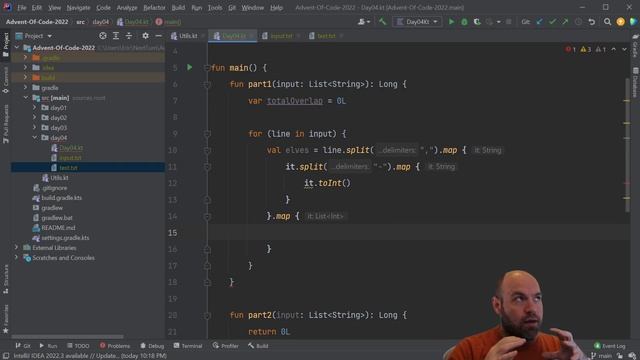Open the Build menu
Screen dimensions: 640x360
(178, 7)
